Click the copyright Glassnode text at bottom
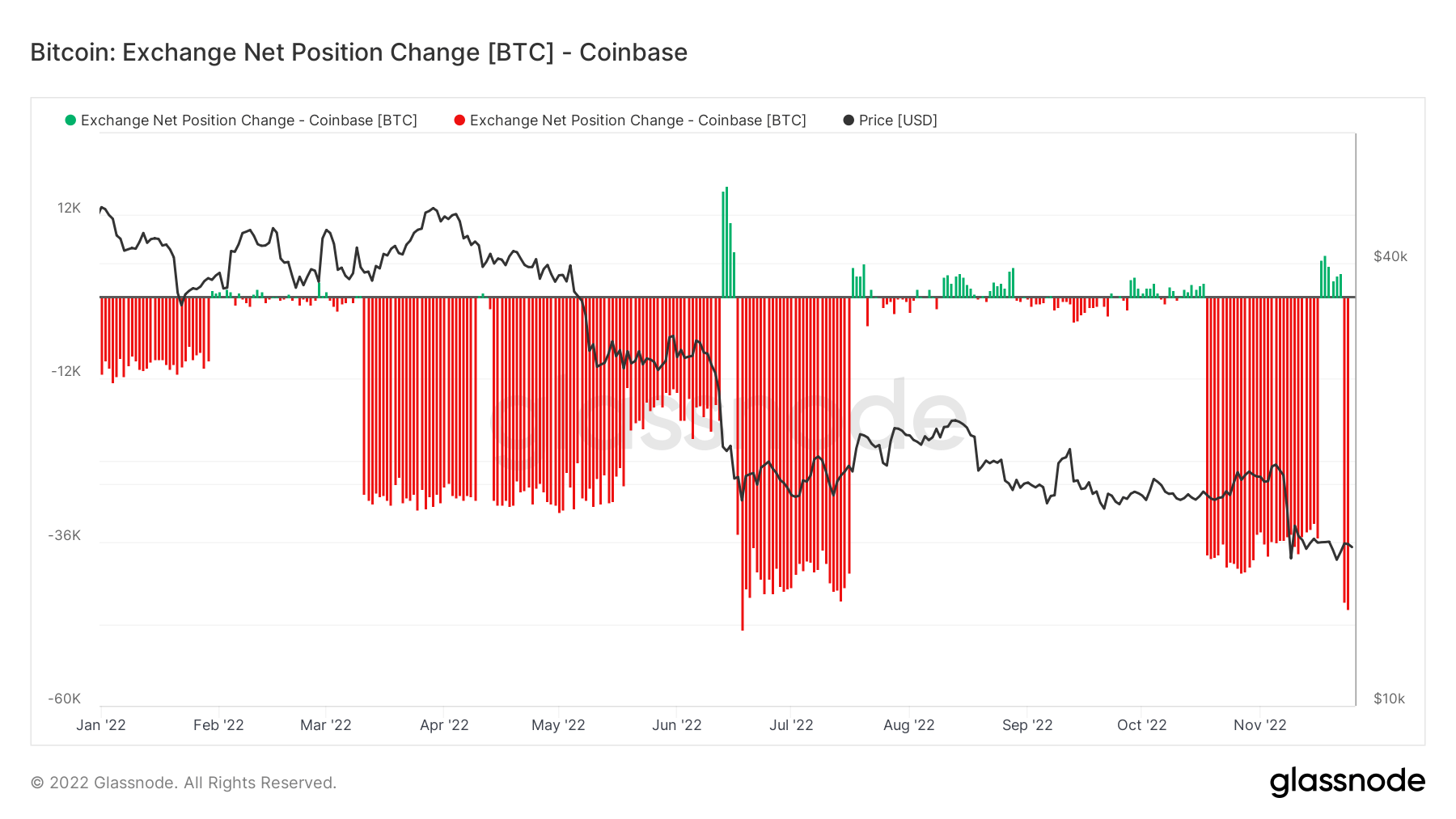 click(184, 783)
